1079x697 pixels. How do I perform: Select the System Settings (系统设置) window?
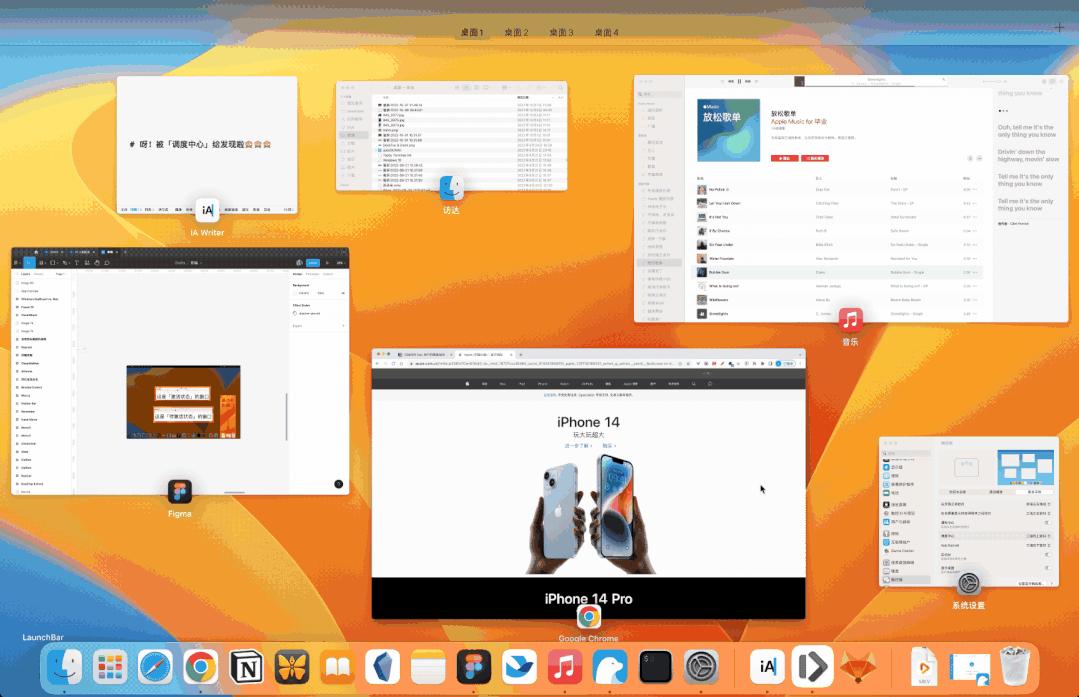[969, 511]
